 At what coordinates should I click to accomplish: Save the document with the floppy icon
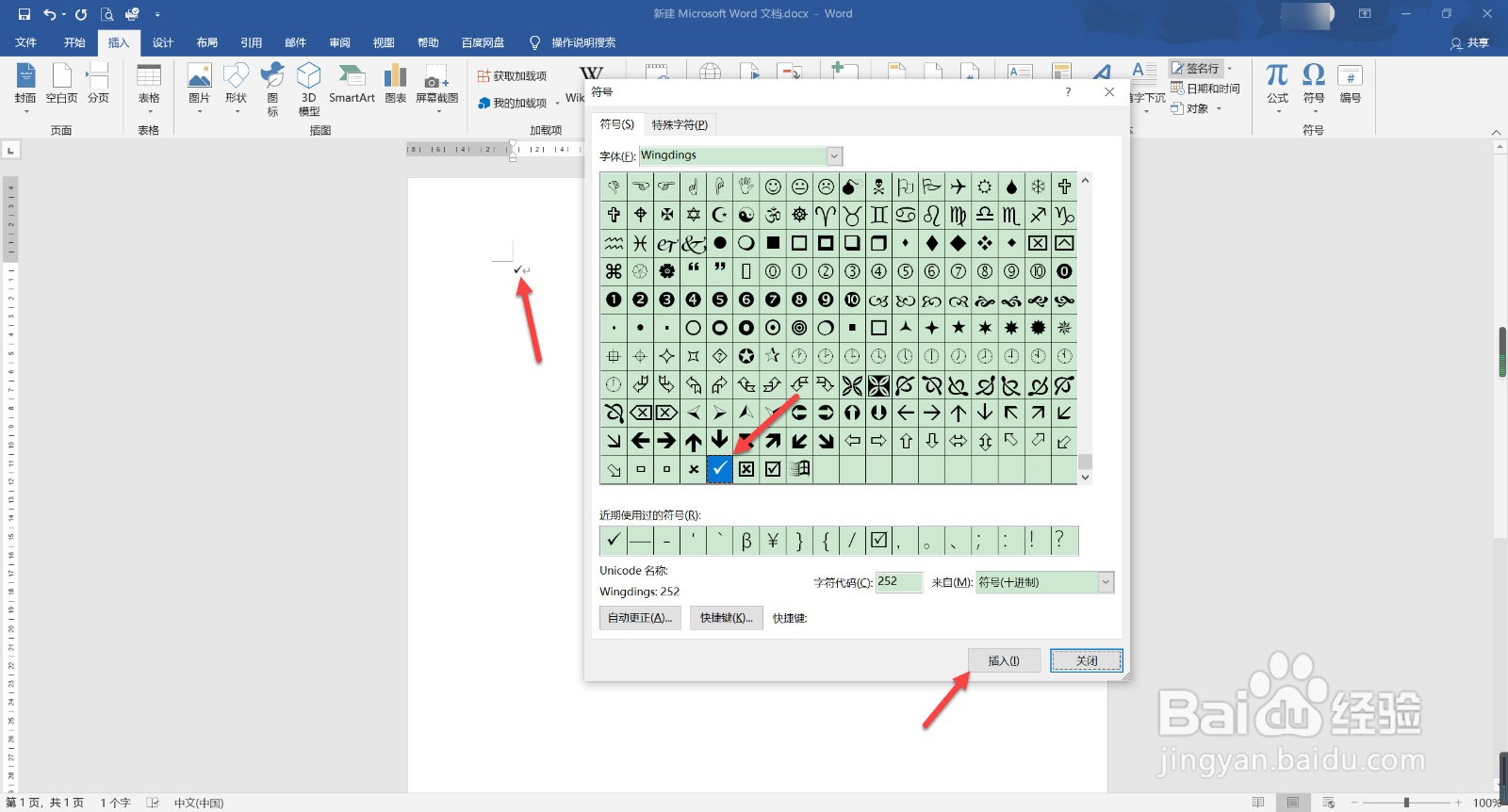25,14
